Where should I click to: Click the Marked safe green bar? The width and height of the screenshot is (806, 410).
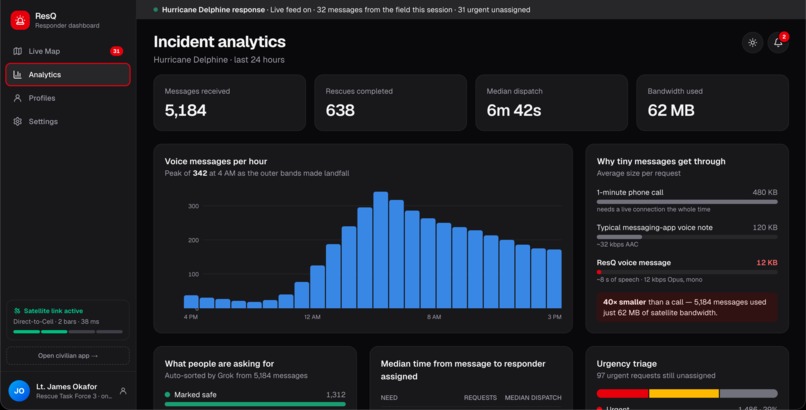click(255, 404)
